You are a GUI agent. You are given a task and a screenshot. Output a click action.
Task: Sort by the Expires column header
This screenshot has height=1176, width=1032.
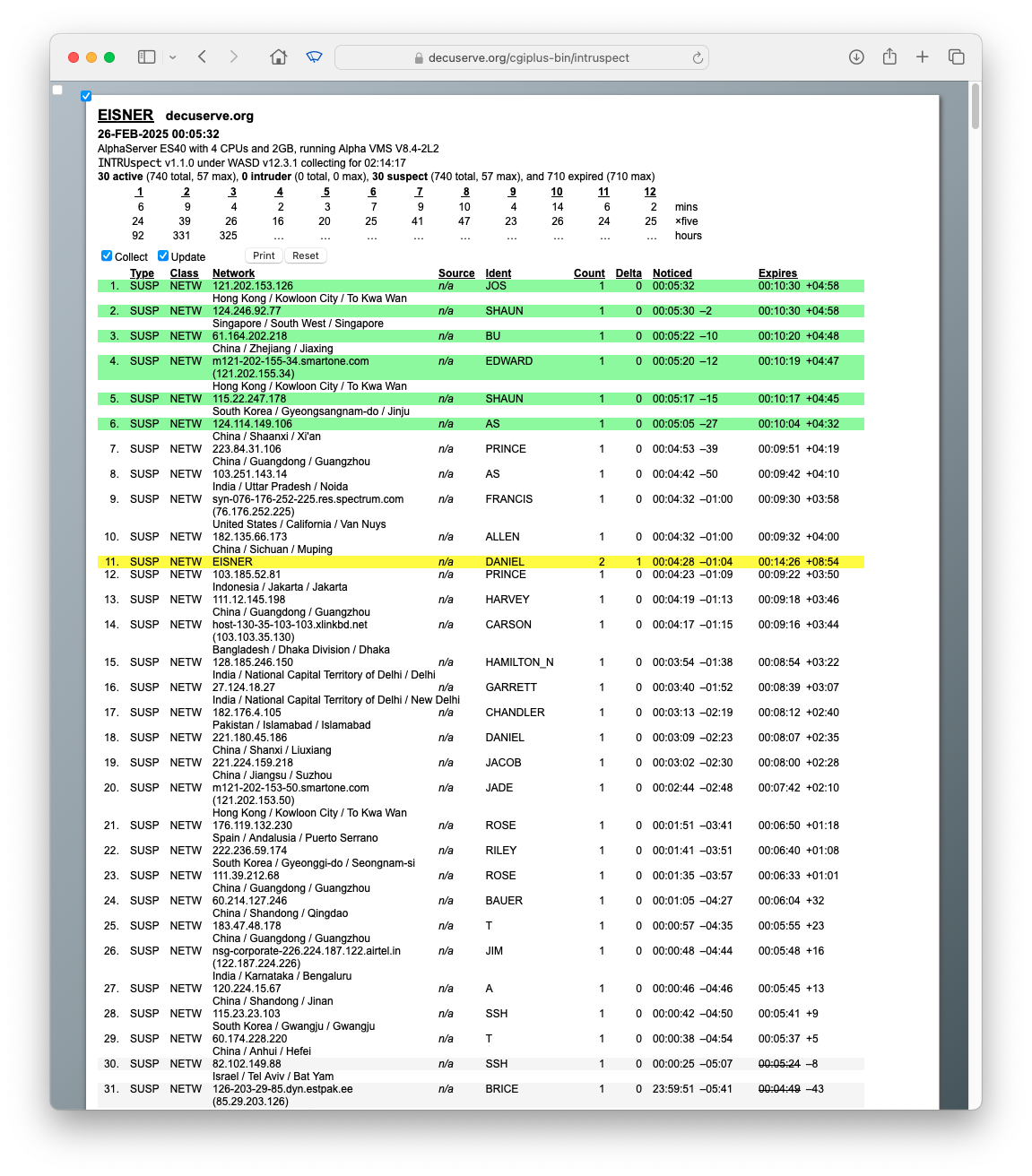pos(777,273)
